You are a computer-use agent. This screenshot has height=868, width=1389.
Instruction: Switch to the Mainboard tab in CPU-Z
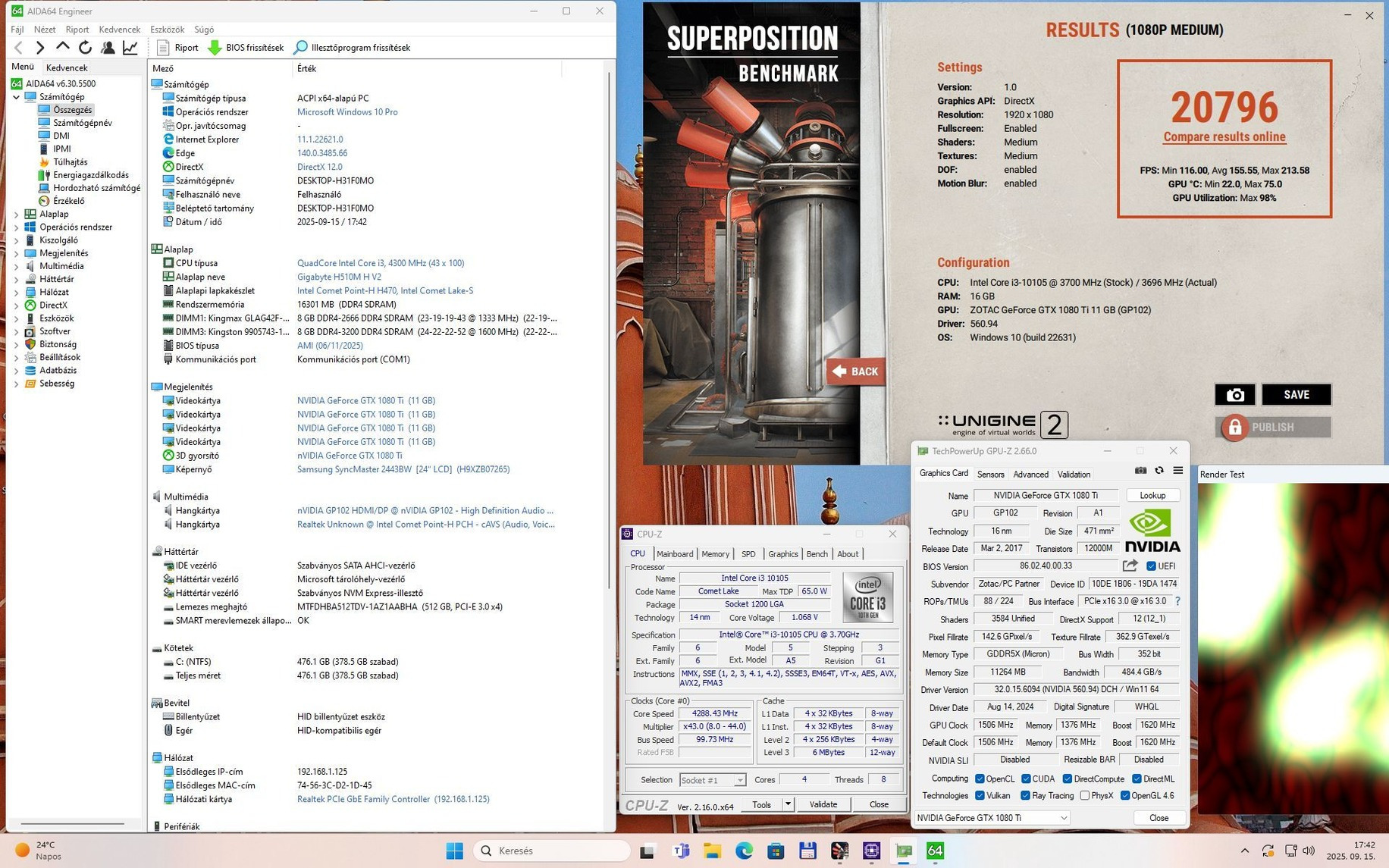click(x=675, y=554)
